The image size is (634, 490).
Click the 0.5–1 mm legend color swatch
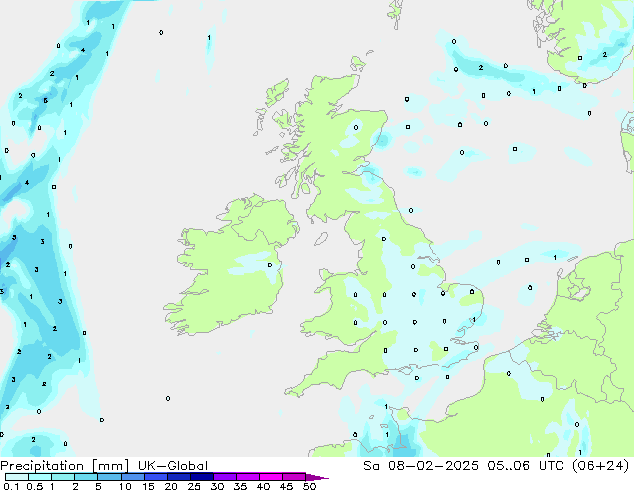pyautogui.click(x=40, y=477)
